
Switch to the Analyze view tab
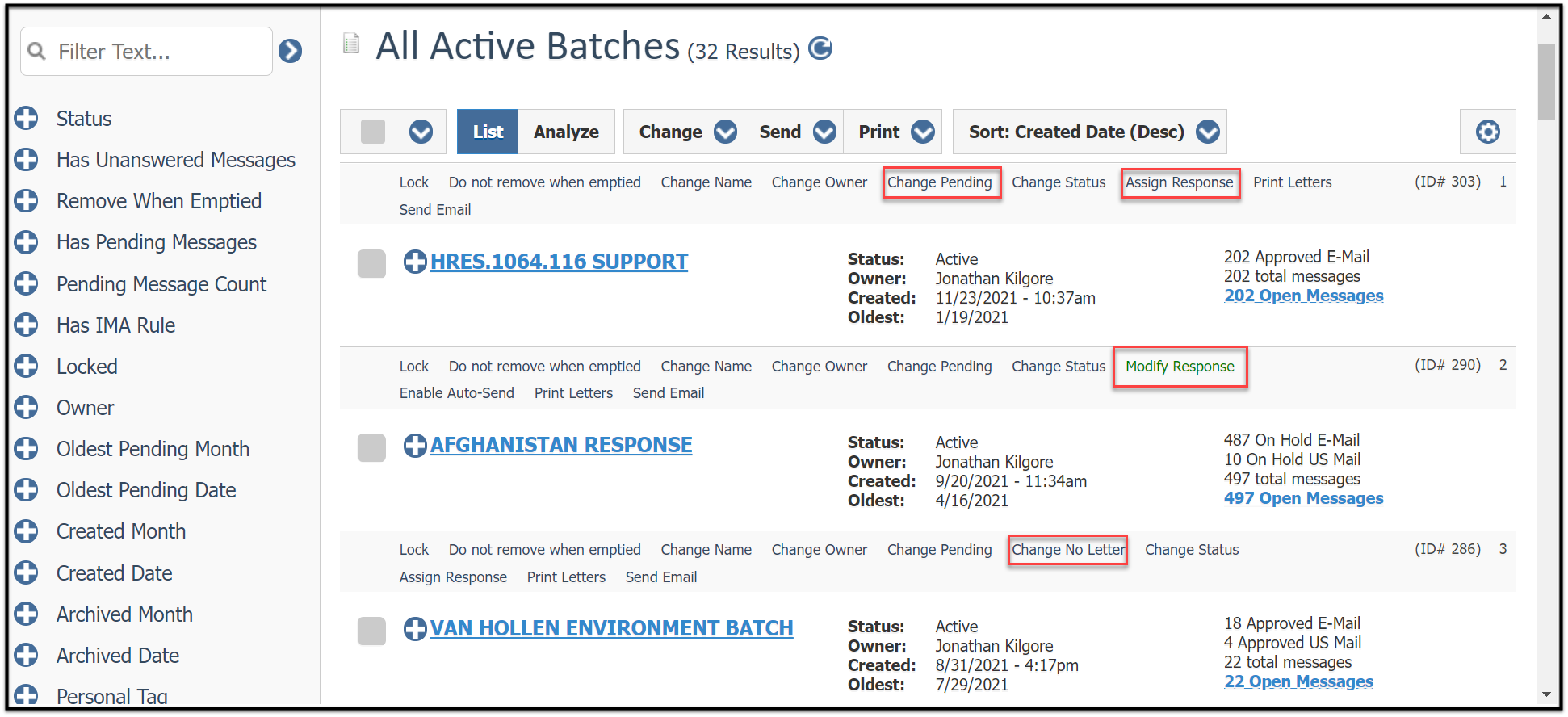[566, 132]
